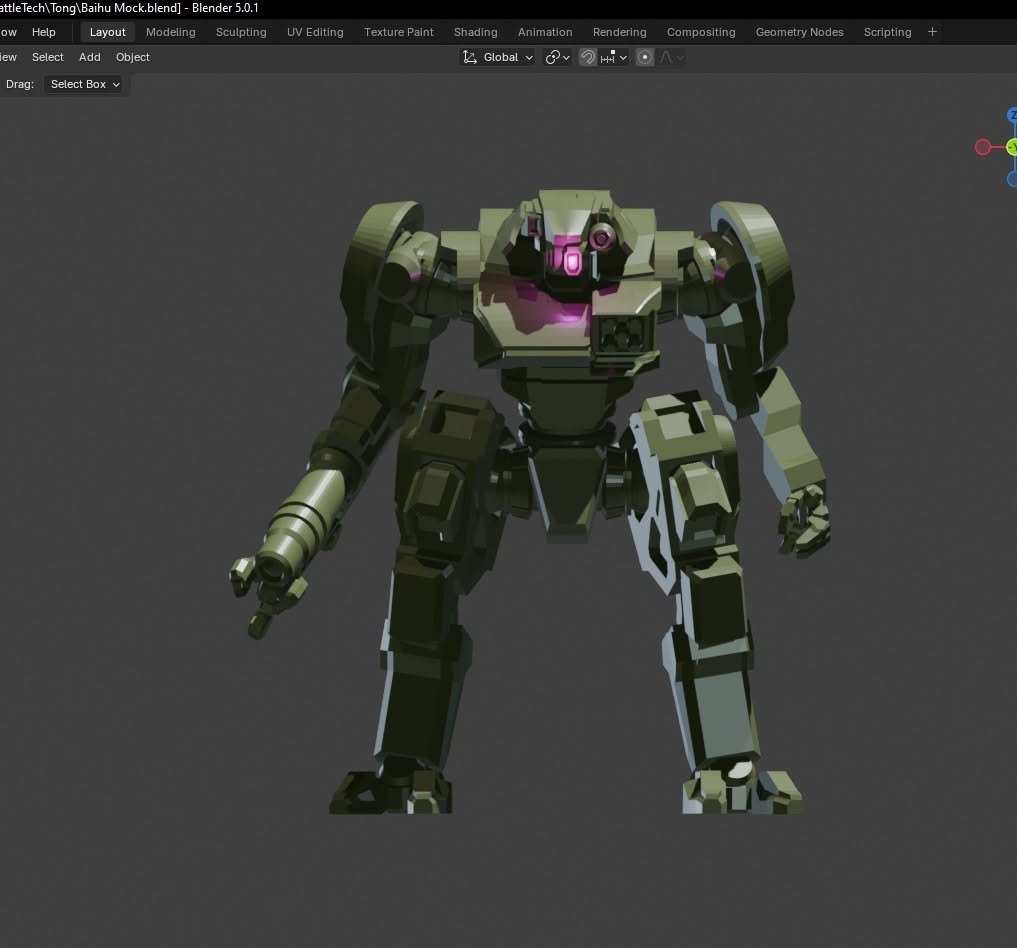Screen dimensions: 1017x948
Task: Switch to the Compositing workspace tab
Action: [701, 32]
